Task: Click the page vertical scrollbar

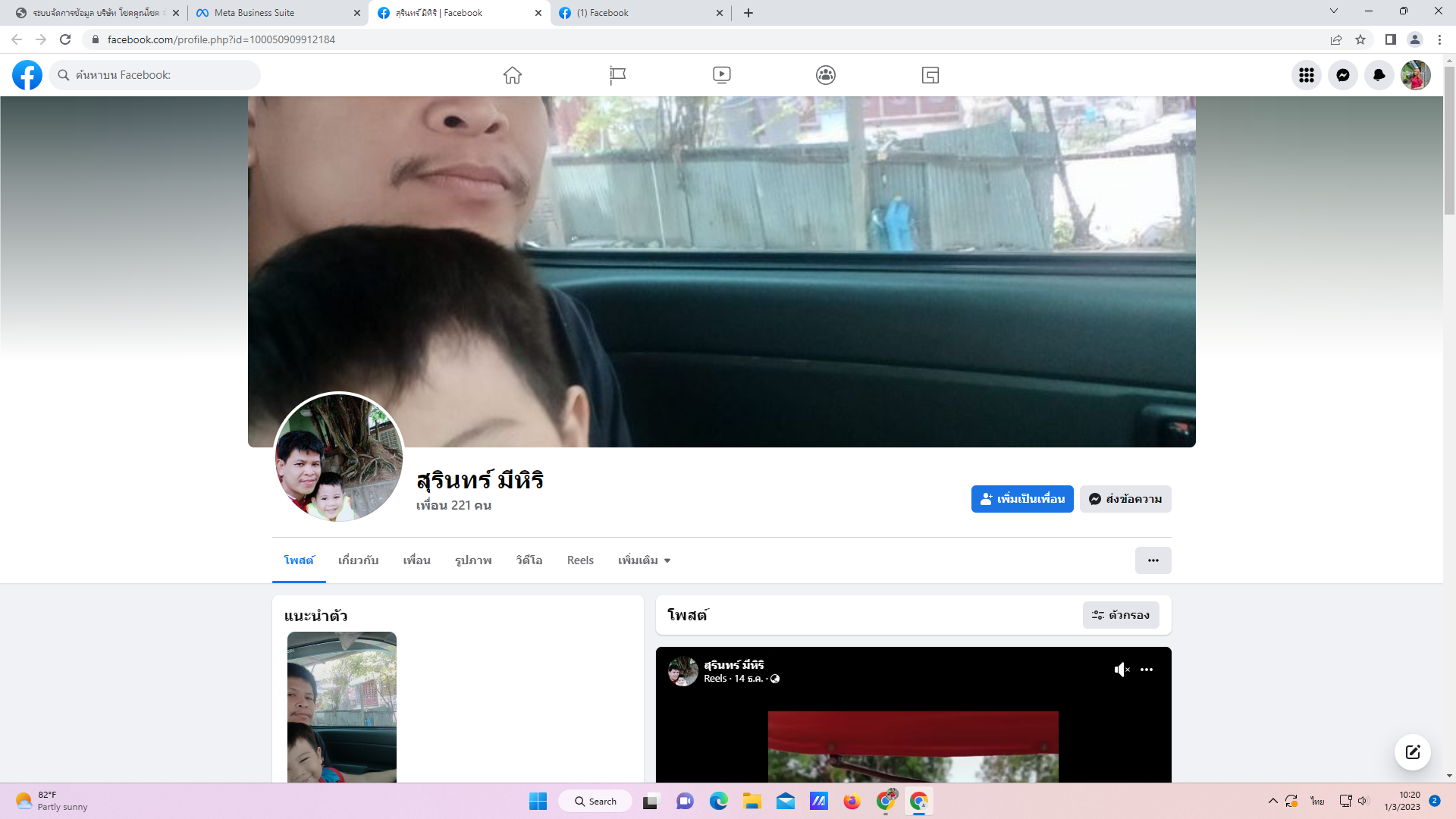Action: 1449,140
